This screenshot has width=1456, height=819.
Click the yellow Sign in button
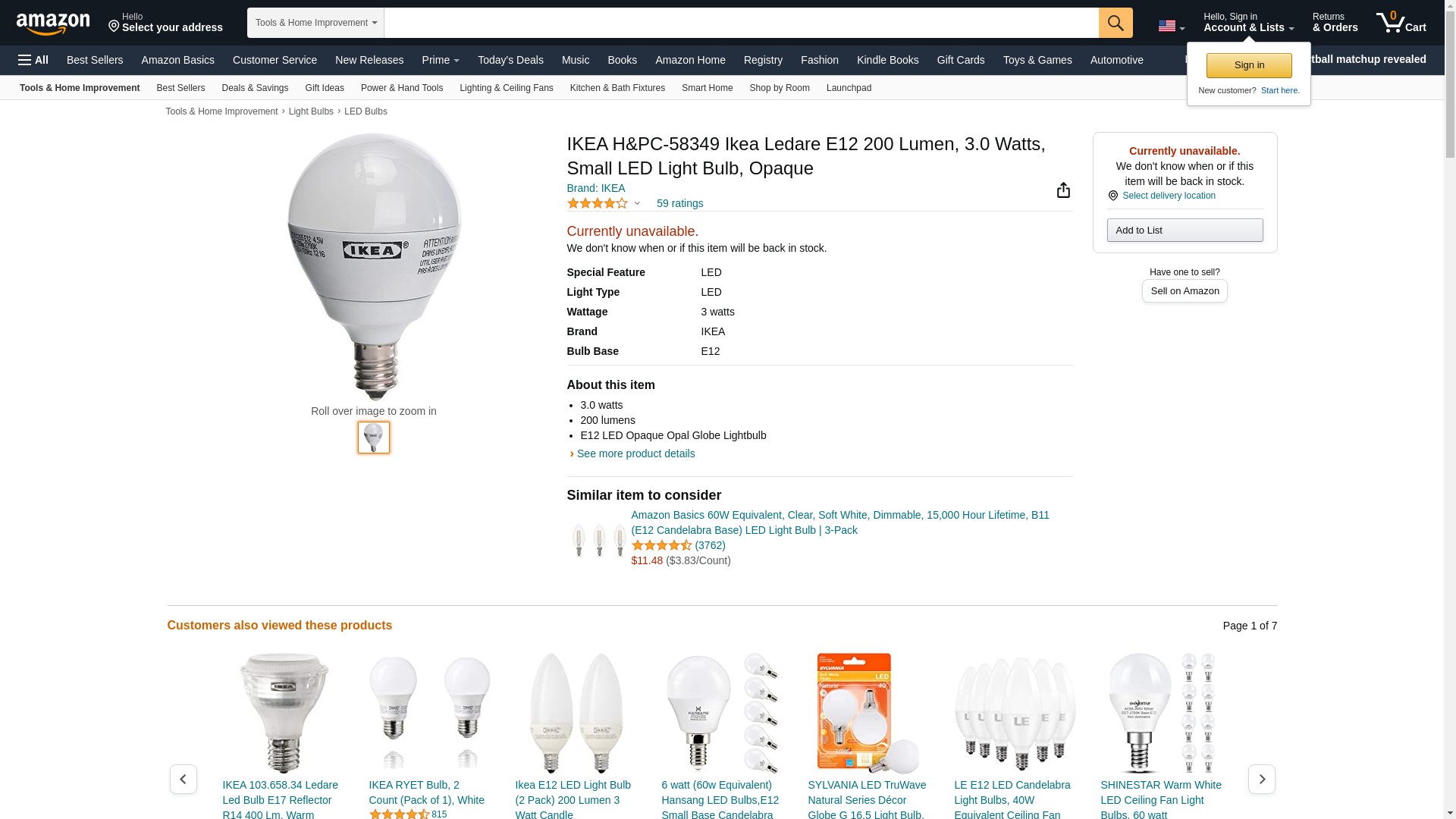pos(1249,65)
